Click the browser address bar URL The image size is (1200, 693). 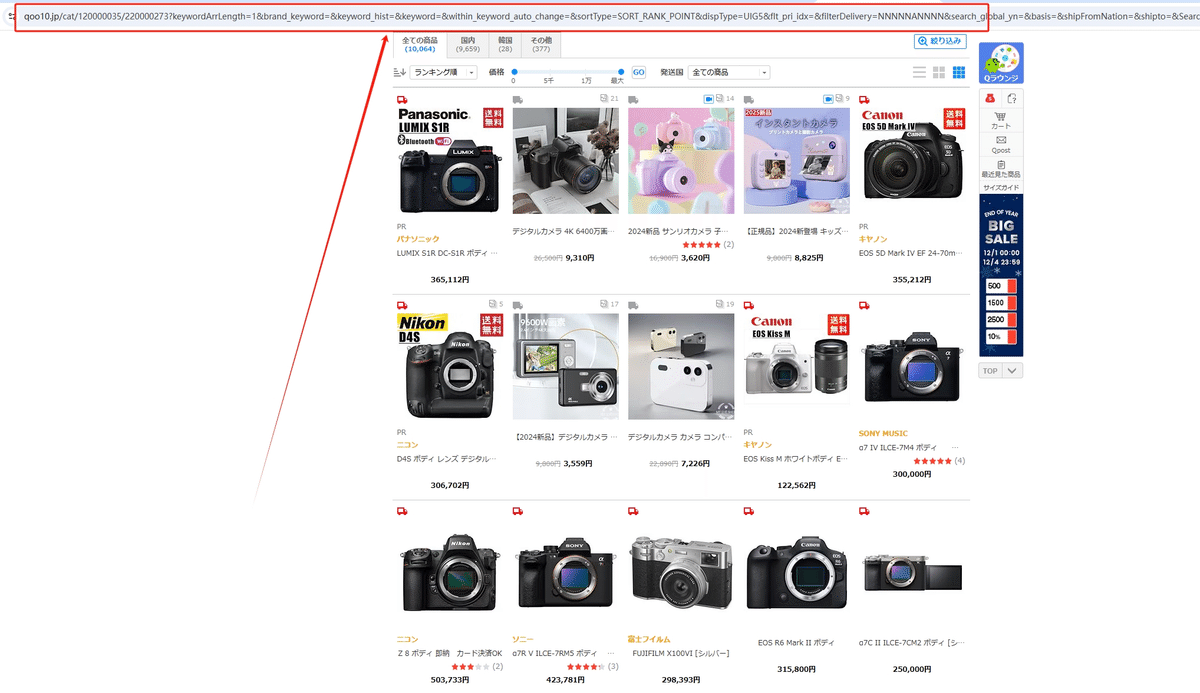point(502,16)
